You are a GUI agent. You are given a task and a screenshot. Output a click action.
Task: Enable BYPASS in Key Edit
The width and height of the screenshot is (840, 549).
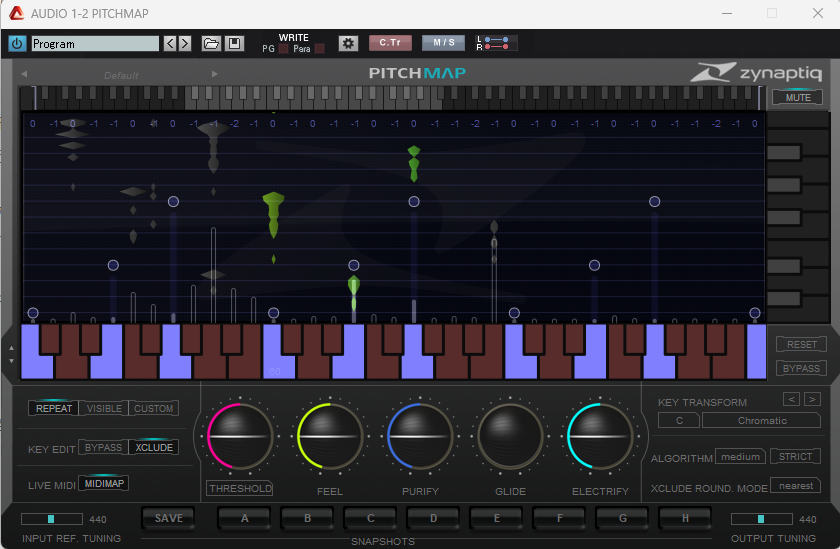click(x=103, y=447)
